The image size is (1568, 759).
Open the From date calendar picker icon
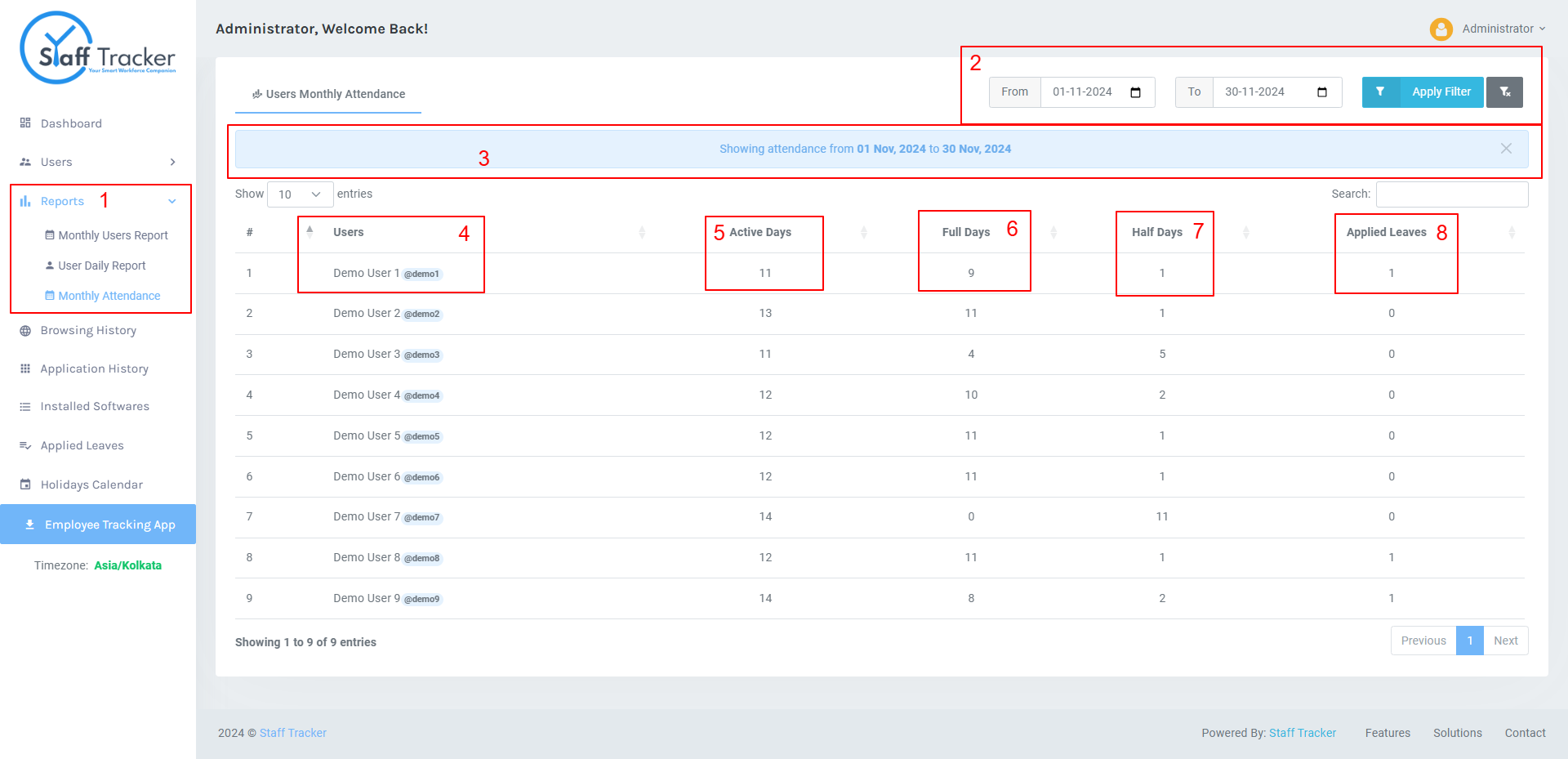[1135, 92]
